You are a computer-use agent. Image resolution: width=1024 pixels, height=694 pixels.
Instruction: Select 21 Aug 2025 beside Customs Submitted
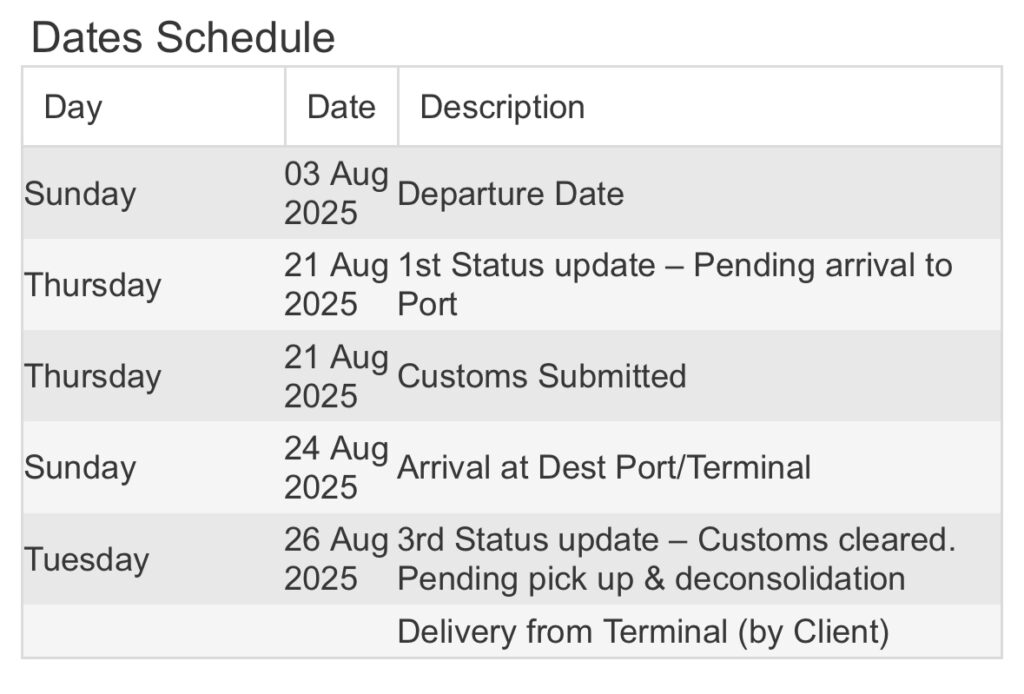[336, 376]
